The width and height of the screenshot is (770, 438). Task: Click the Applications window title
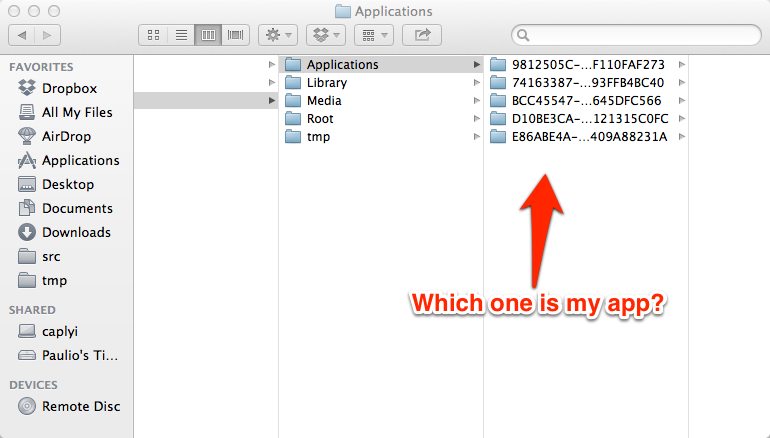tap(393, 11)
